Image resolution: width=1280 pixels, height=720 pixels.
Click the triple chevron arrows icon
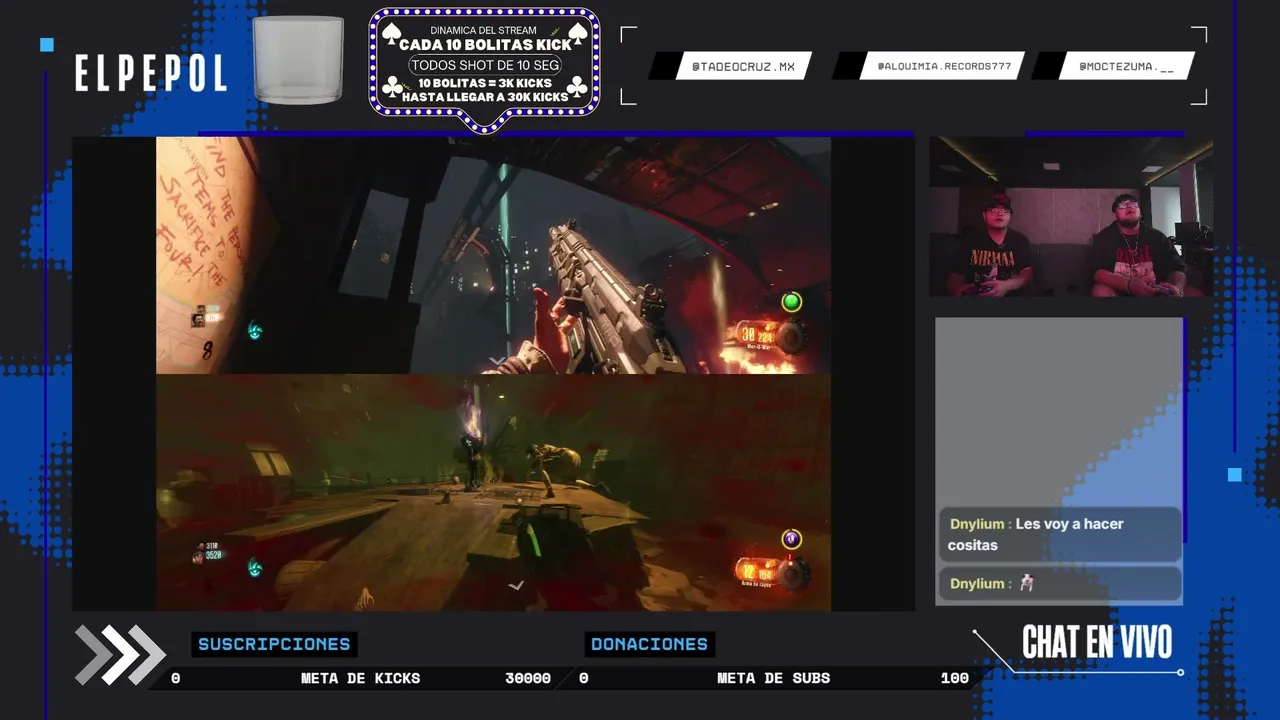tap(120, 656)
